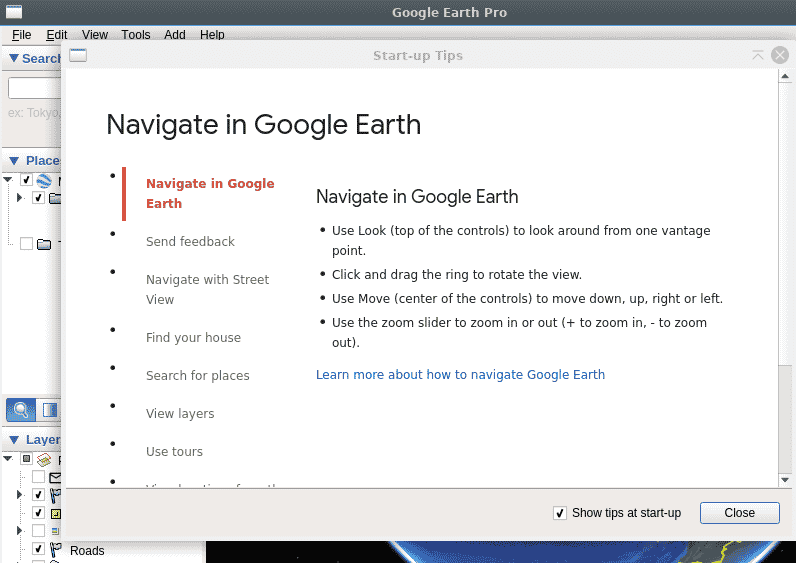Uncheck the Roads layer checkbox
This screenshot has width=796, height=563.
tap(38, 549)
